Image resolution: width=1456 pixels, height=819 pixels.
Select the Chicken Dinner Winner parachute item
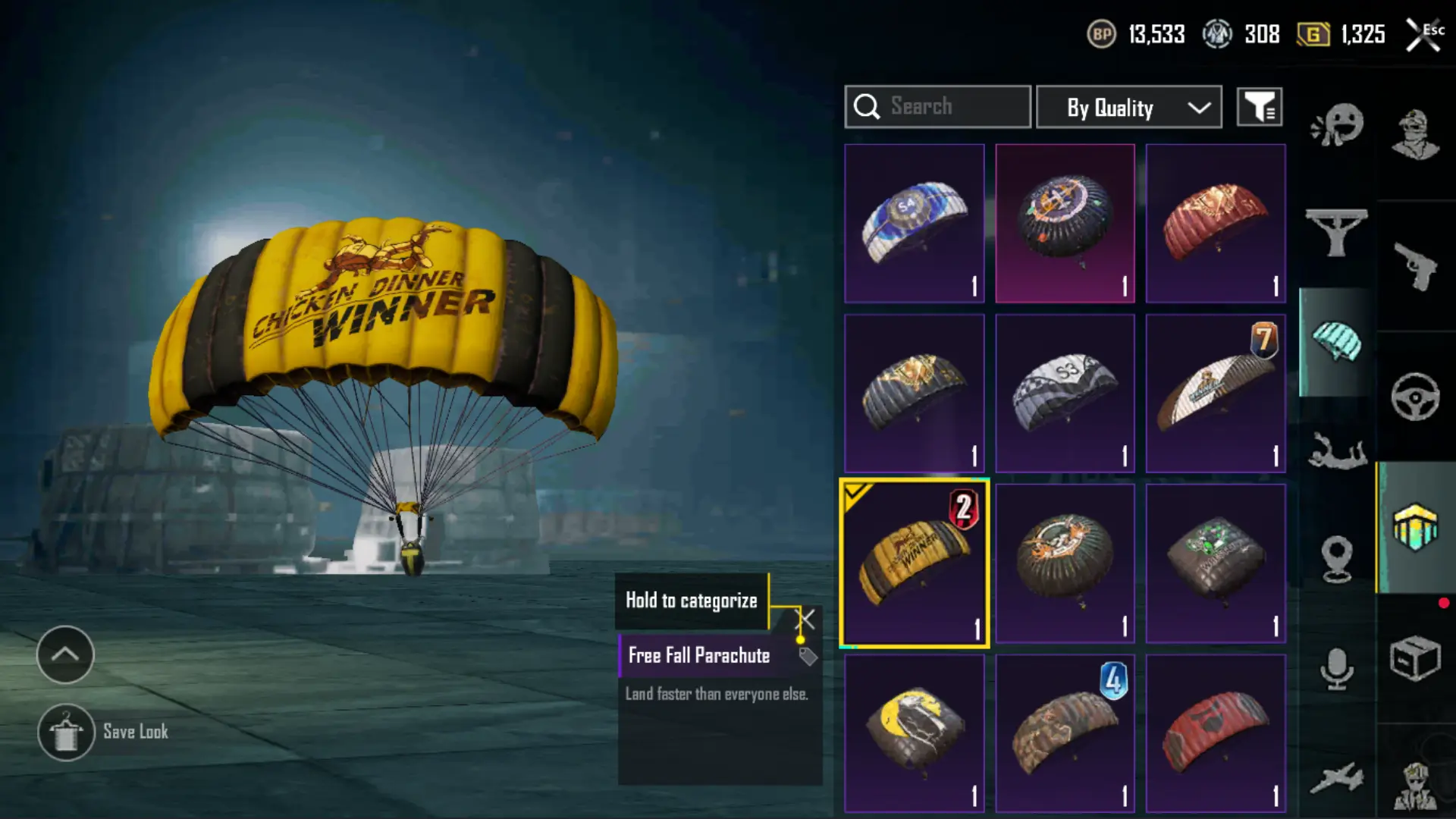[915, 563]
